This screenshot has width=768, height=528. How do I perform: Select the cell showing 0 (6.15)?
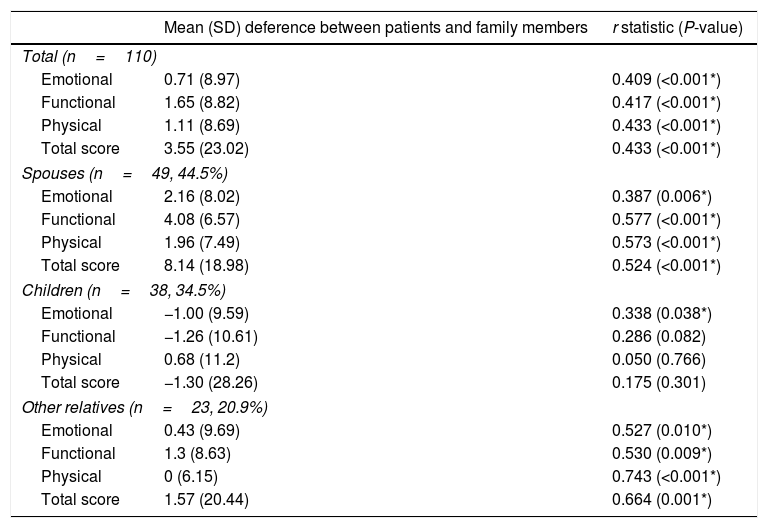(191, 477)
